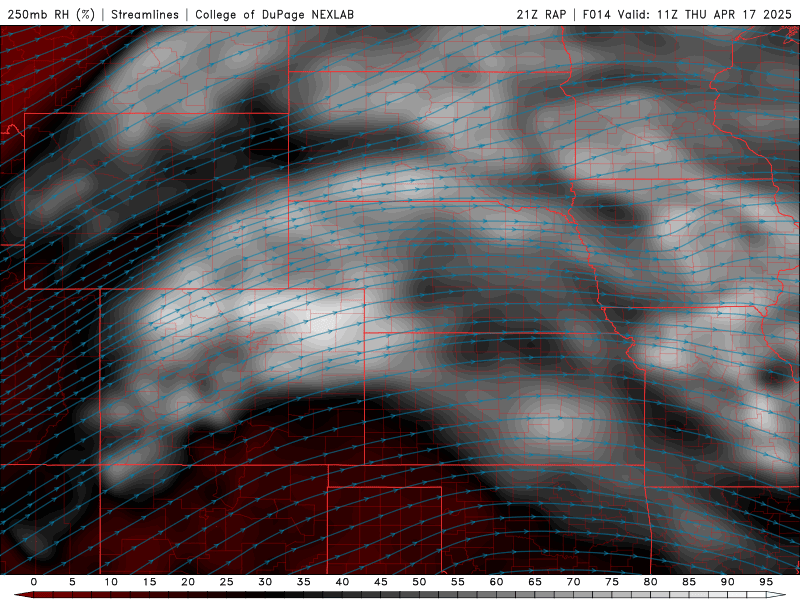Viewport: 800px width, 600px height.
Task: Click the 35 value on color scale
Action: pos(304,582)
